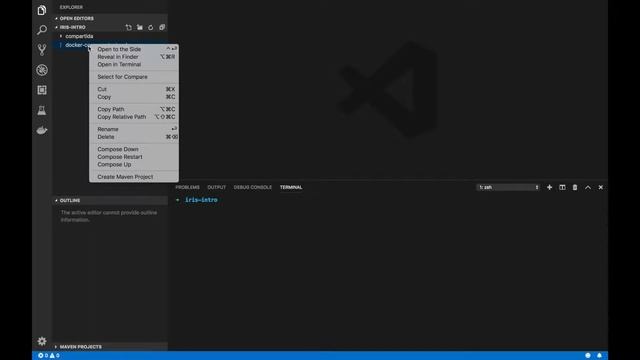Screen dimensions: 640x360
Task: Click the Refresh Explorer icon
Action: coord(151,27)
